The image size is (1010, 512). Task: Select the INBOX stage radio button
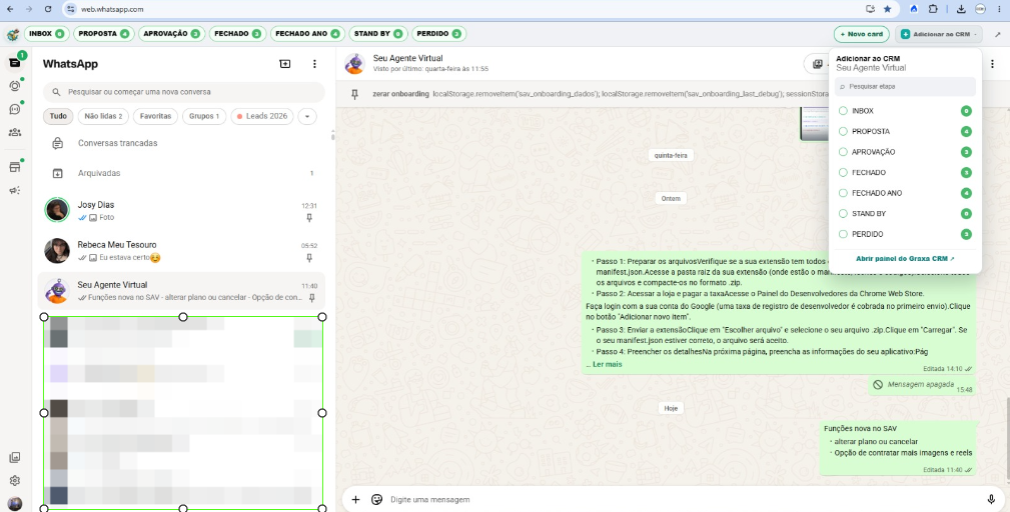[x=843, y=111]
